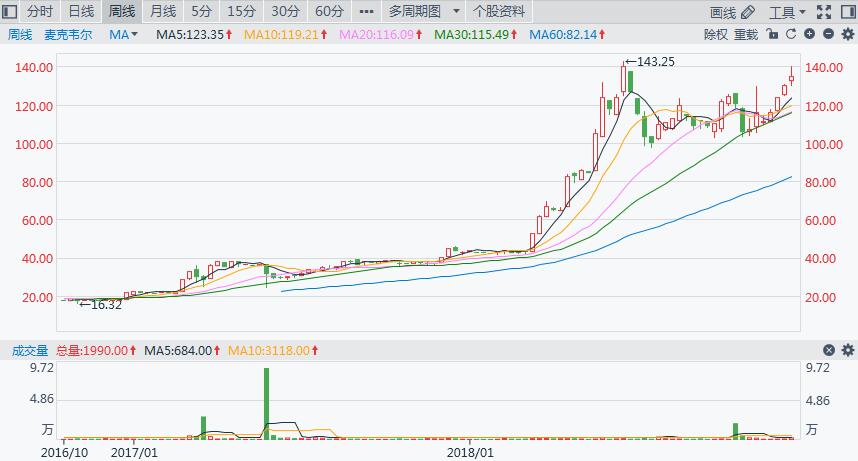Image resolution: width=858 pixels, height=461 pixels.
Task: Click the left axis 60.00 price label
Action: [x=37, y=220]
